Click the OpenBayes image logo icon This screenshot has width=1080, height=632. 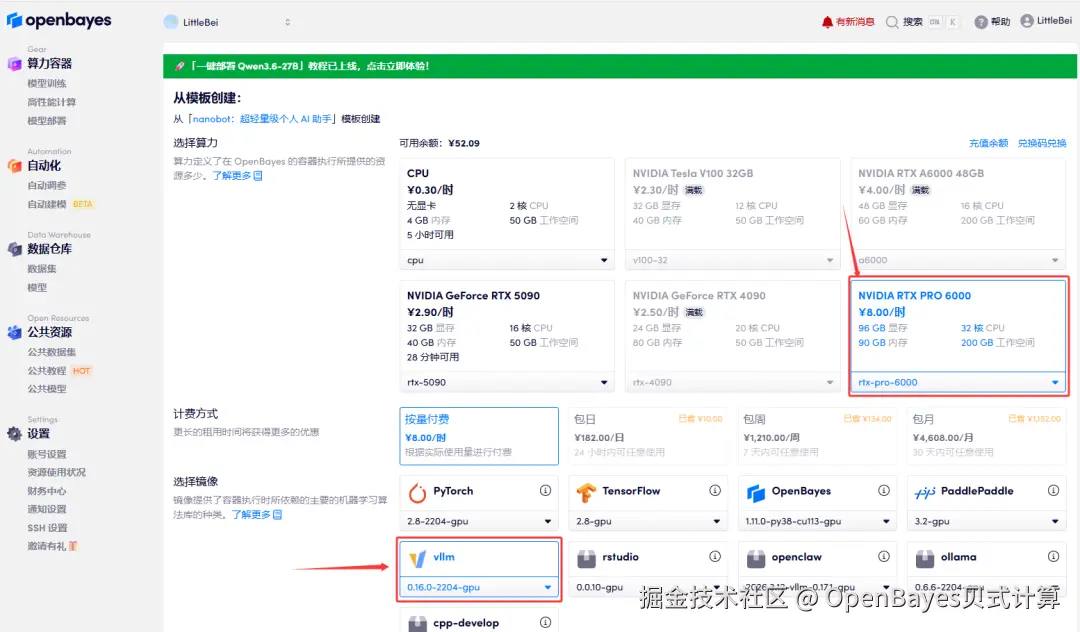[756, 492]
